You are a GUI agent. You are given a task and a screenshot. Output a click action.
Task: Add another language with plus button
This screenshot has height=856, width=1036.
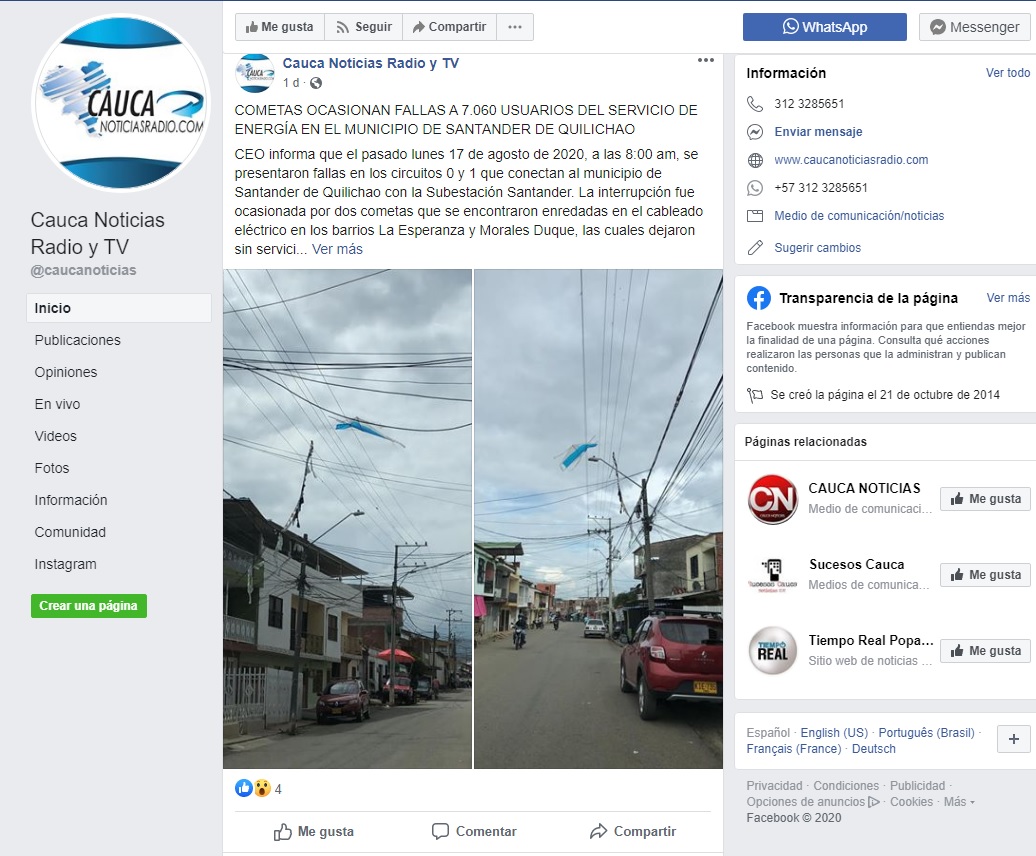[x=1014, y=739]
